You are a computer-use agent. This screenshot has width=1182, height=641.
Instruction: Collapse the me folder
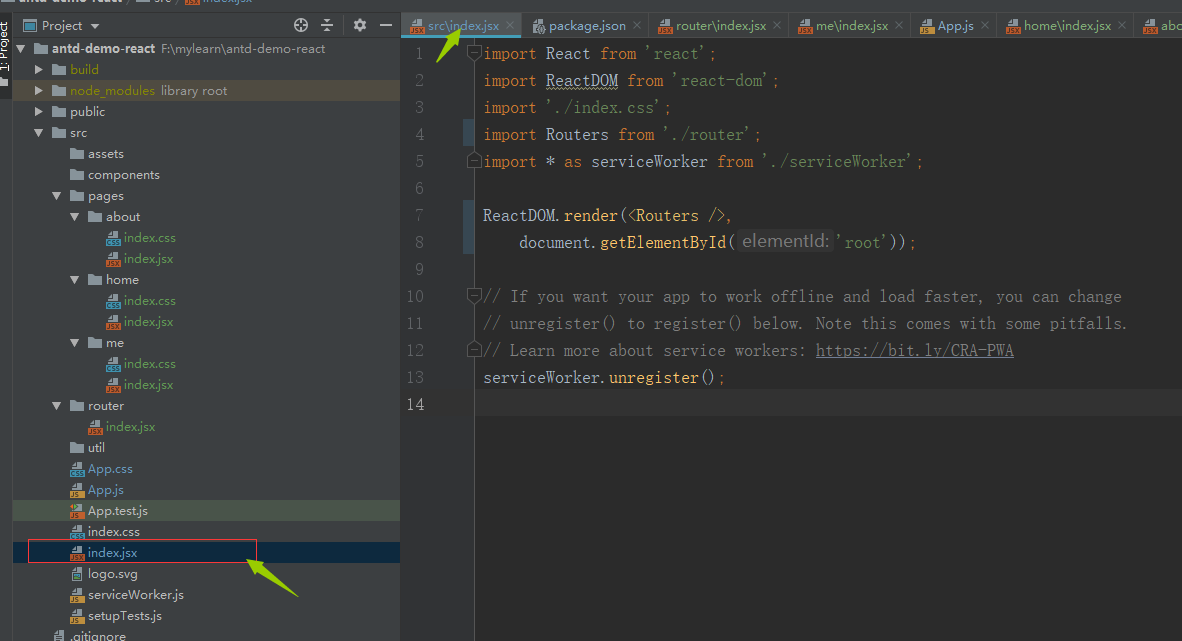75,343
